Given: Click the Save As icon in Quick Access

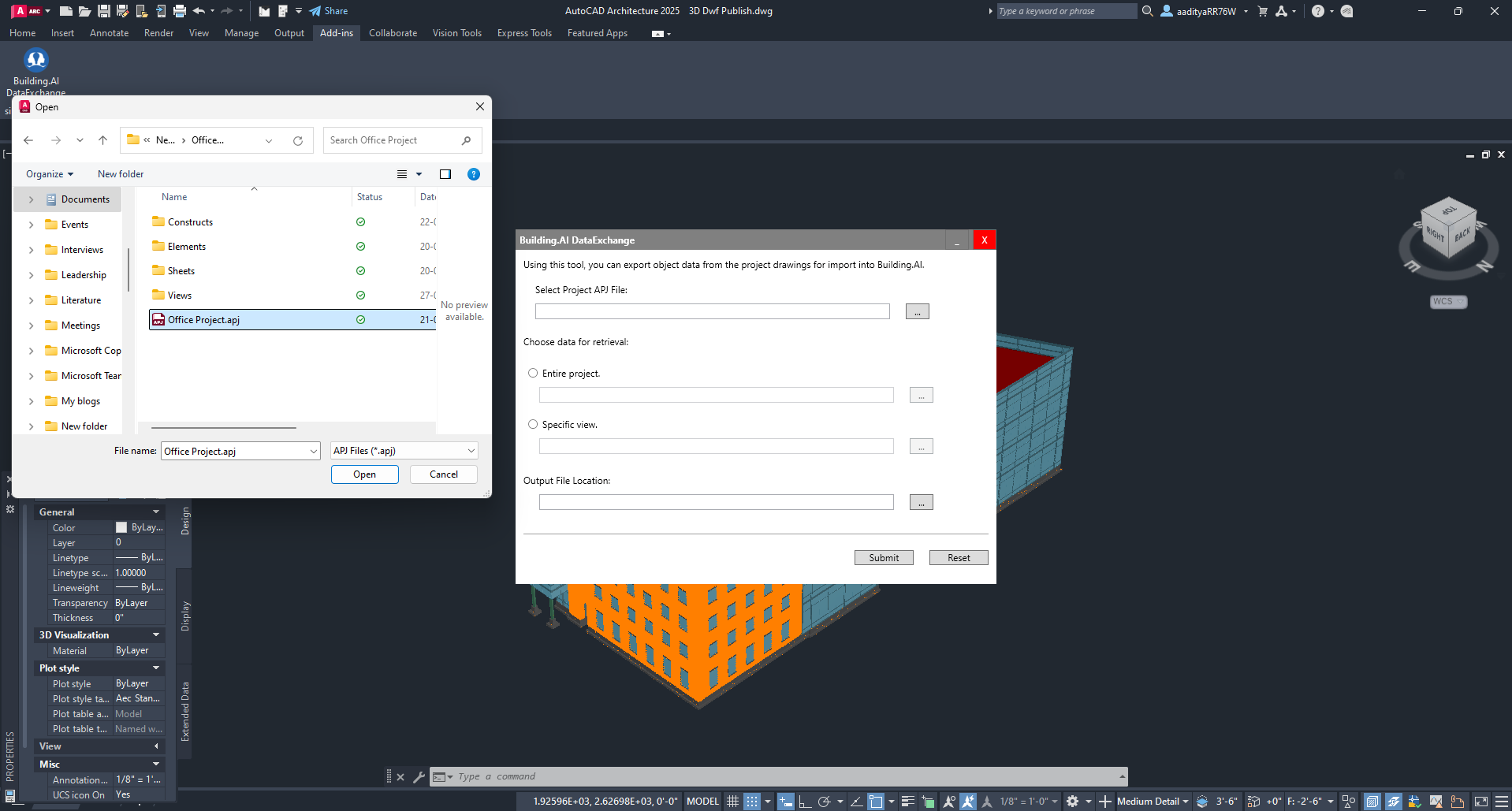Looking at the screenshot, I should (123, 11).
